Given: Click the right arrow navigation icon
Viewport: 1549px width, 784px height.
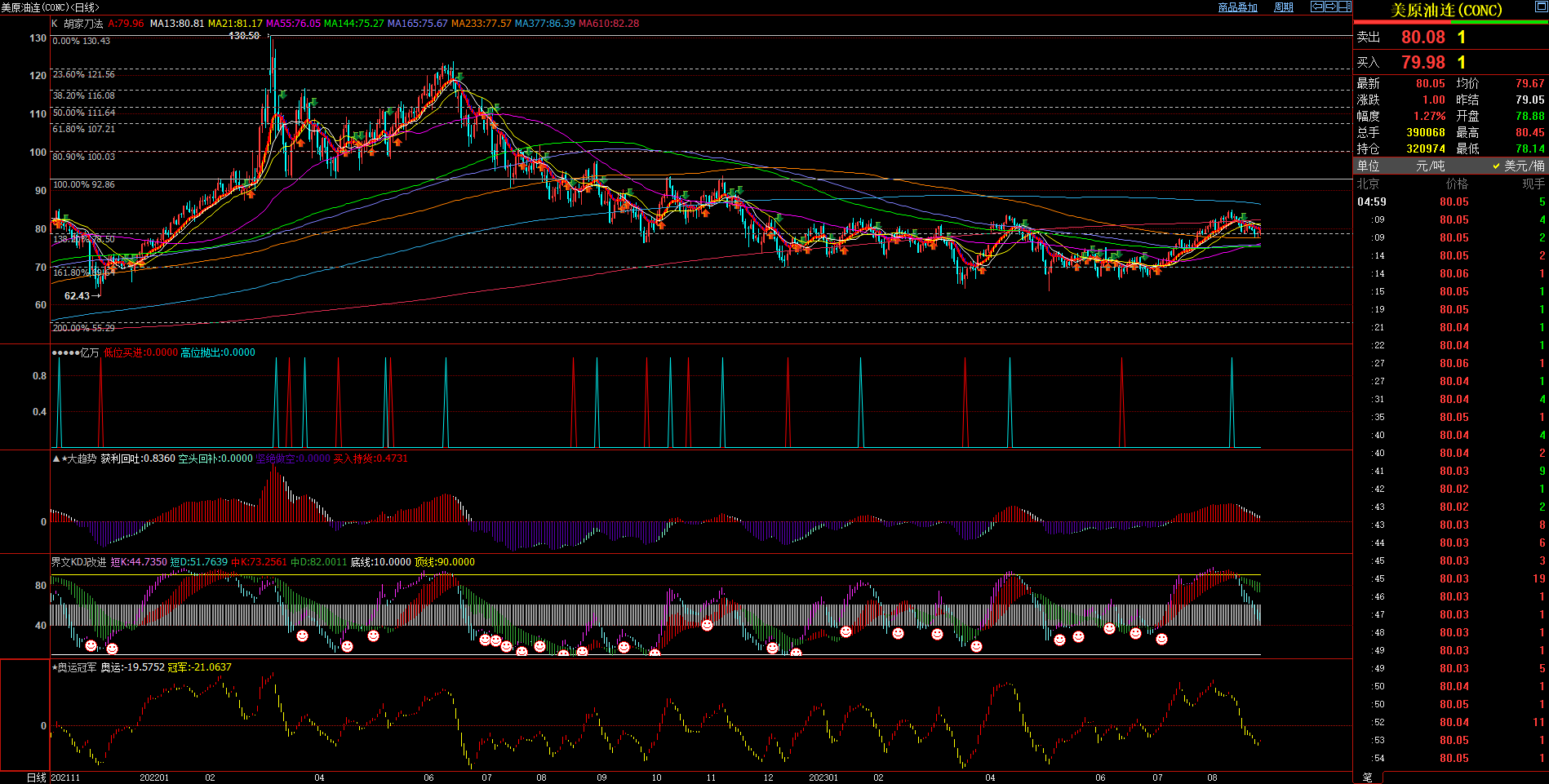Looking at the screenshot, I should pyautogui.click(x=1330, y=7).
